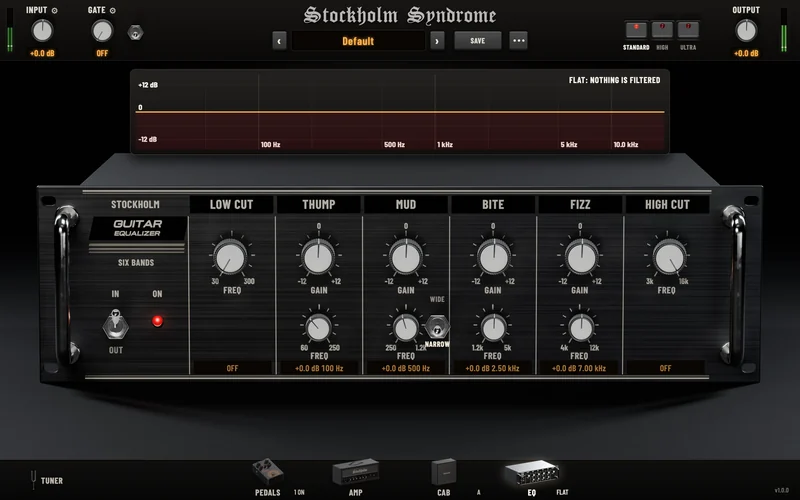Enable Standard quality mode button
Screen dimensions: 800x500
636,30
